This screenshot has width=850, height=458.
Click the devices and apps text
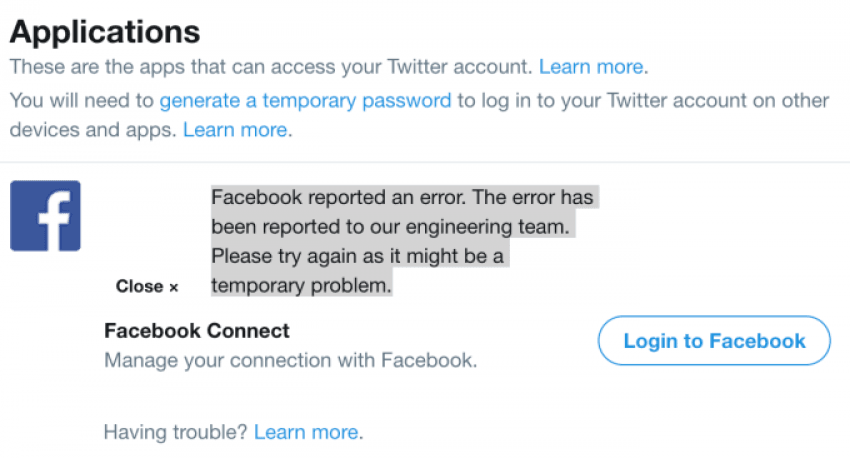coord(93,130)
